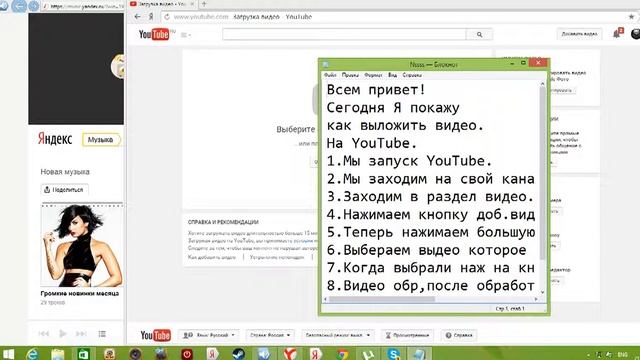Viewport: 640px width, 360px height.
Task: Open the safe mode dropdown in footer
Action: (338, 335)
